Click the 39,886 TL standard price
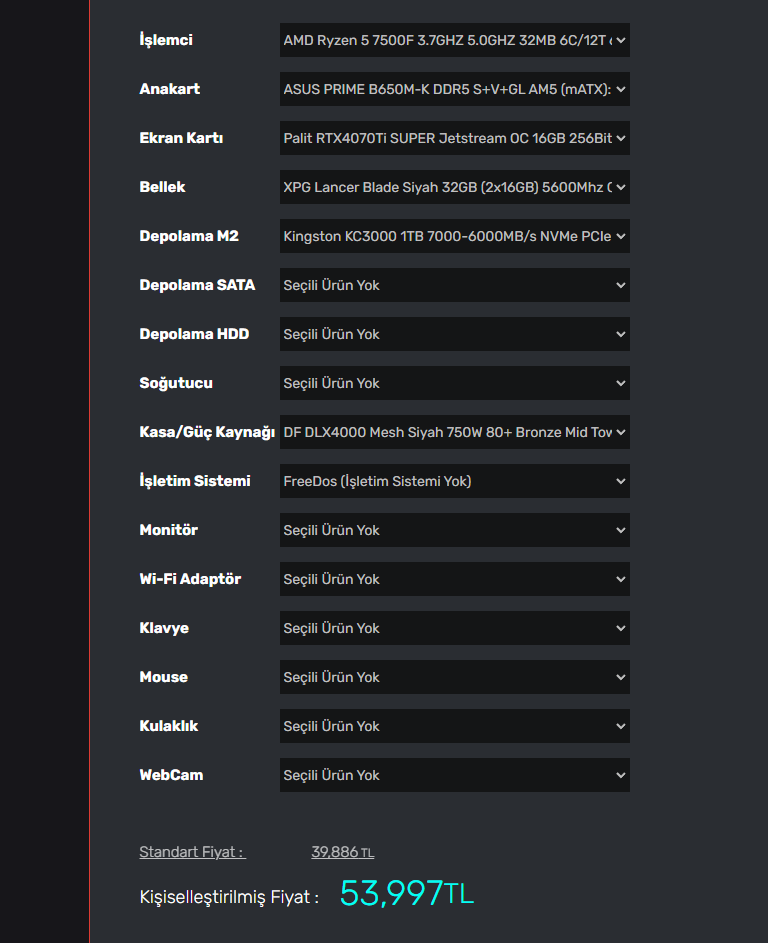 342,852
